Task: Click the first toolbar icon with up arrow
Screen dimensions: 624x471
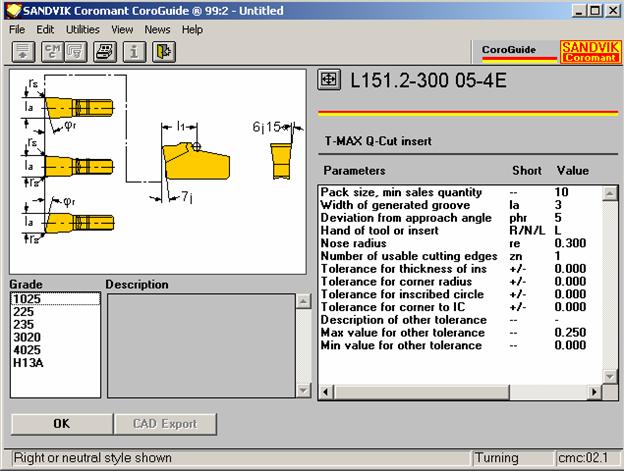Action: (x=23, y=52)
